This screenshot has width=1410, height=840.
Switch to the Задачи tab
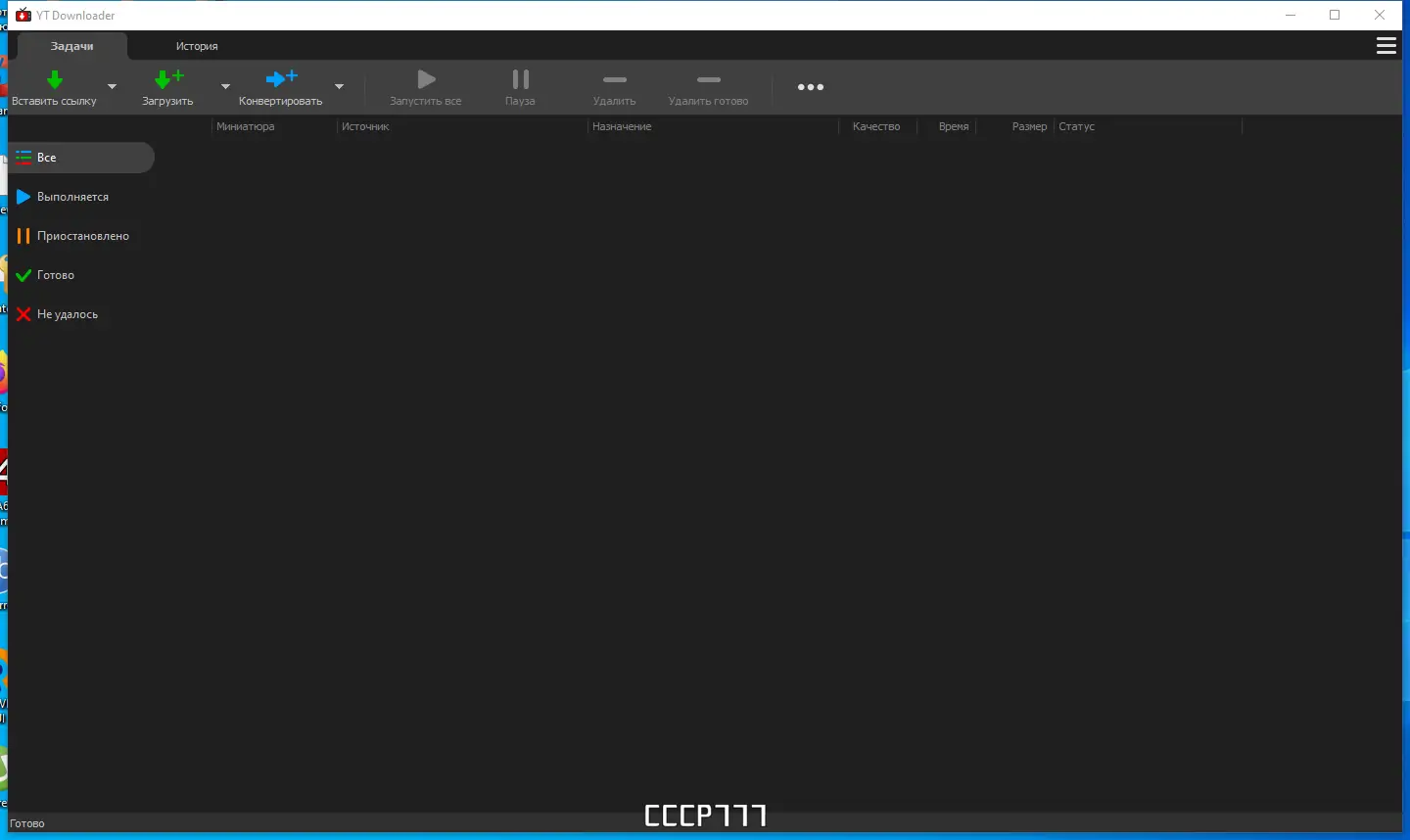(72, 46)
